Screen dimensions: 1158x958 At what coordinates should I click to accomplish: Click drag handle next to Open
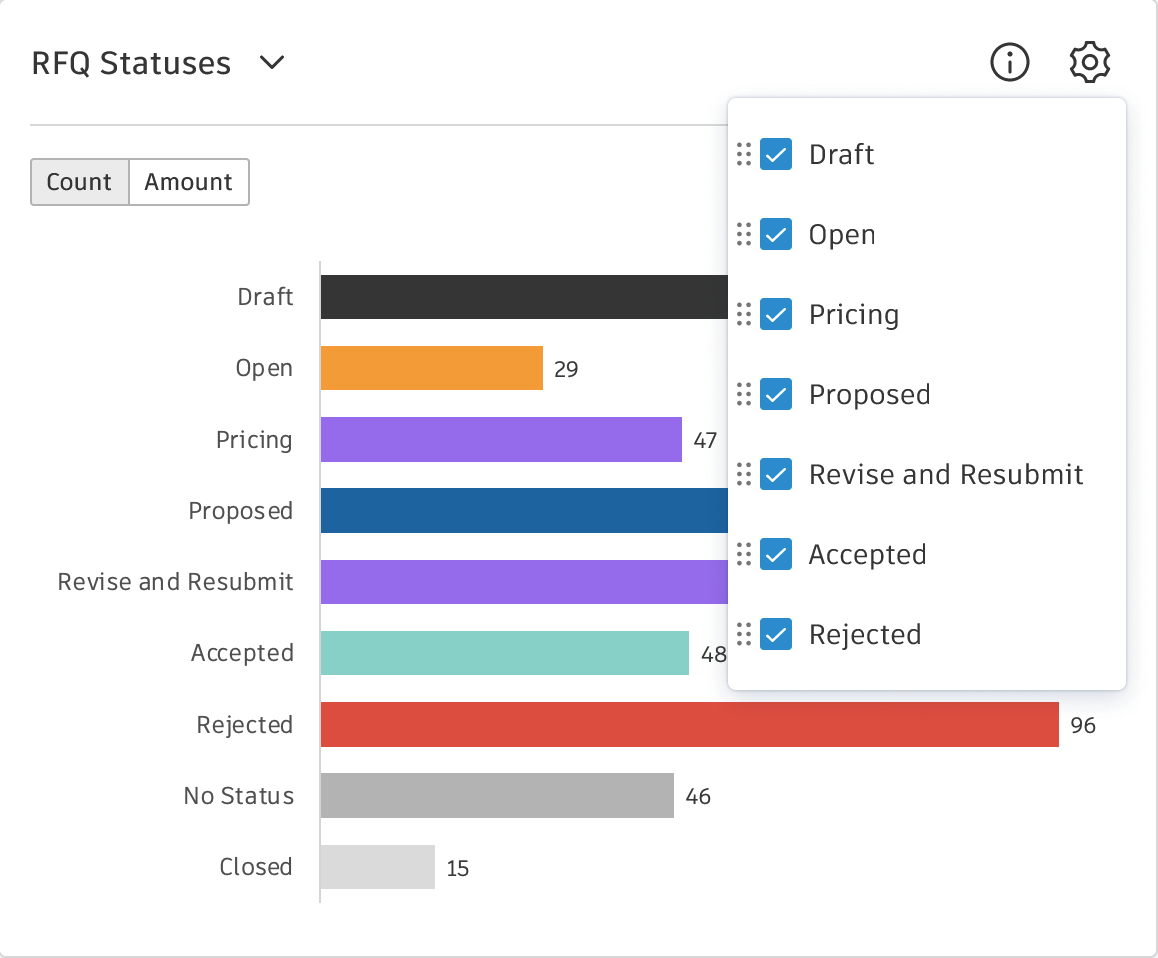pos(743,234)
